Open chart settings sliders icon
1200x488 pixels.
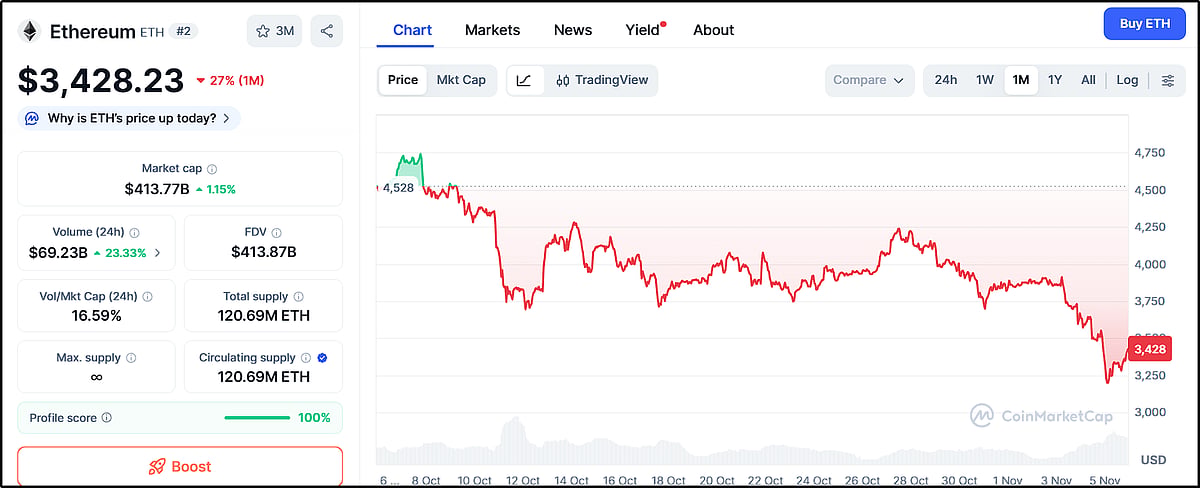(1167, 80)
